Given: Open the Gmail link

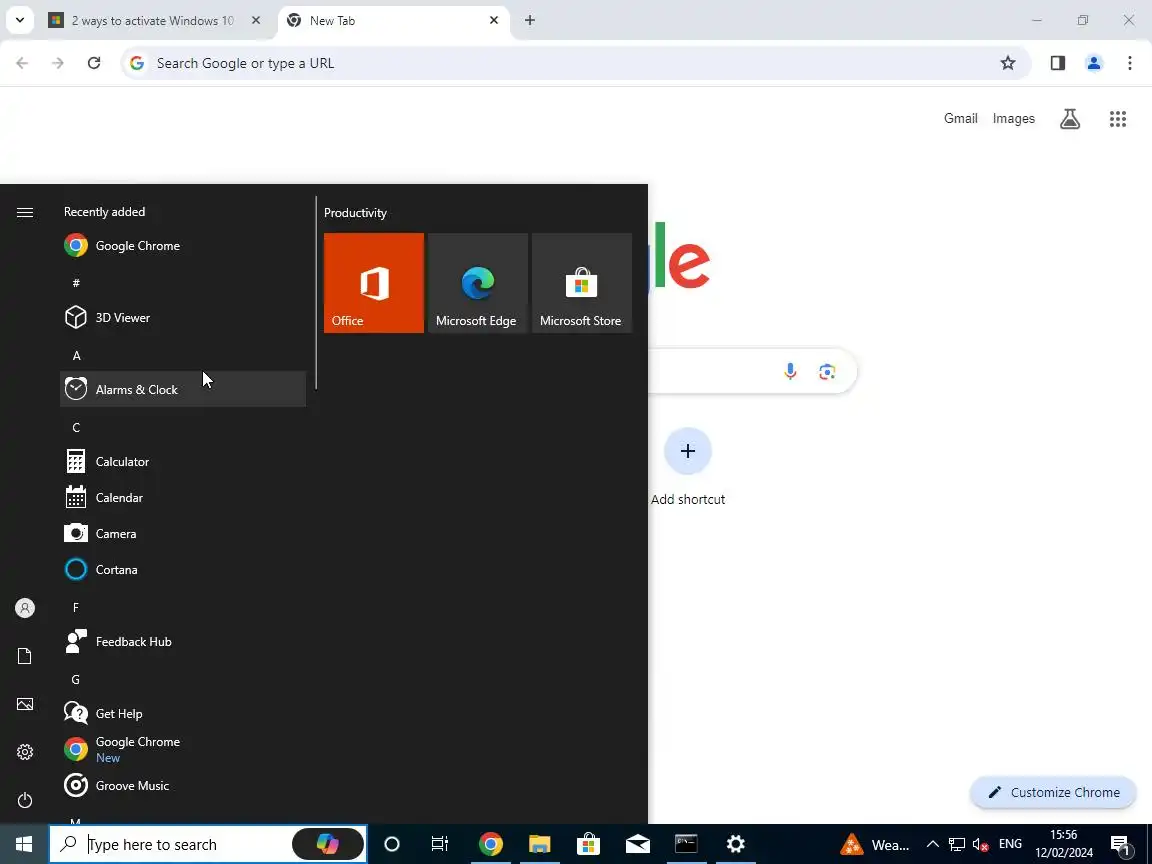Looking at the screenshot, I should pyautogui.click(x=960, y=118).
